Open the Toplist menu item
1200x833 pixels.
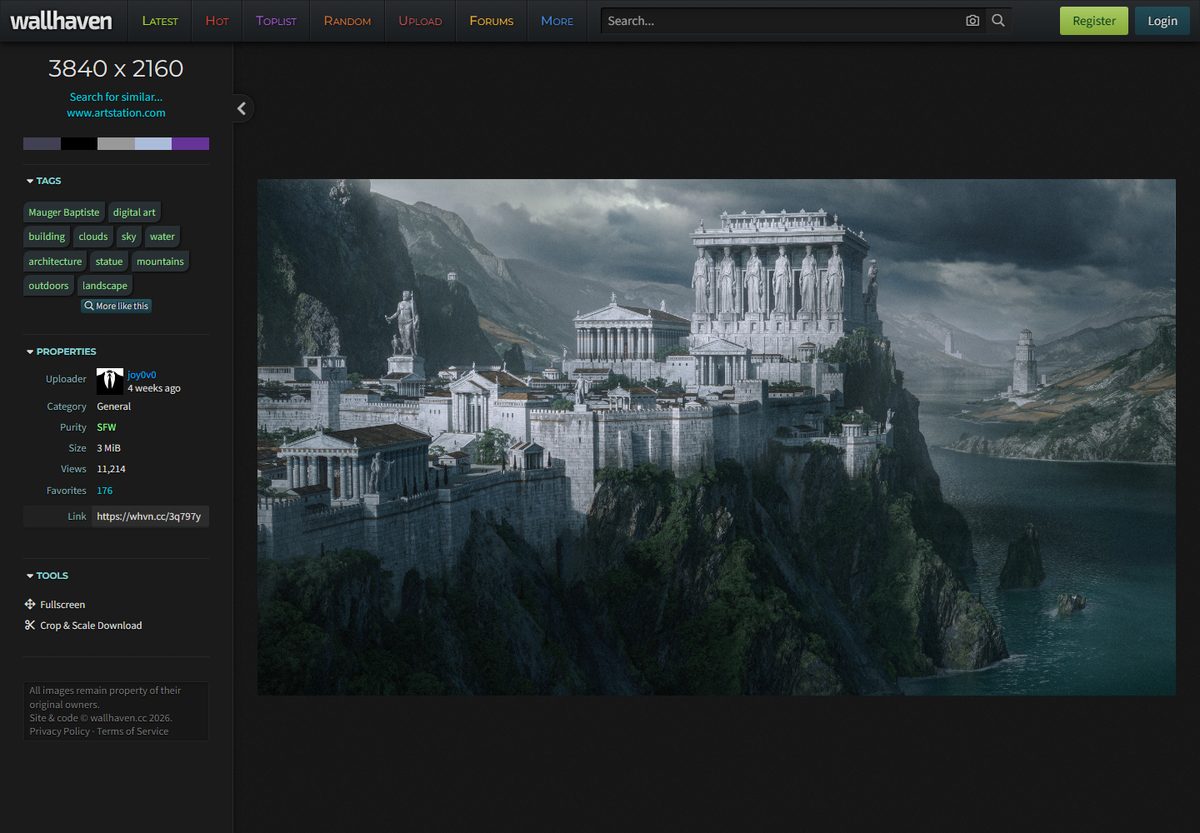pyautogui.click(x=276, y=21)
